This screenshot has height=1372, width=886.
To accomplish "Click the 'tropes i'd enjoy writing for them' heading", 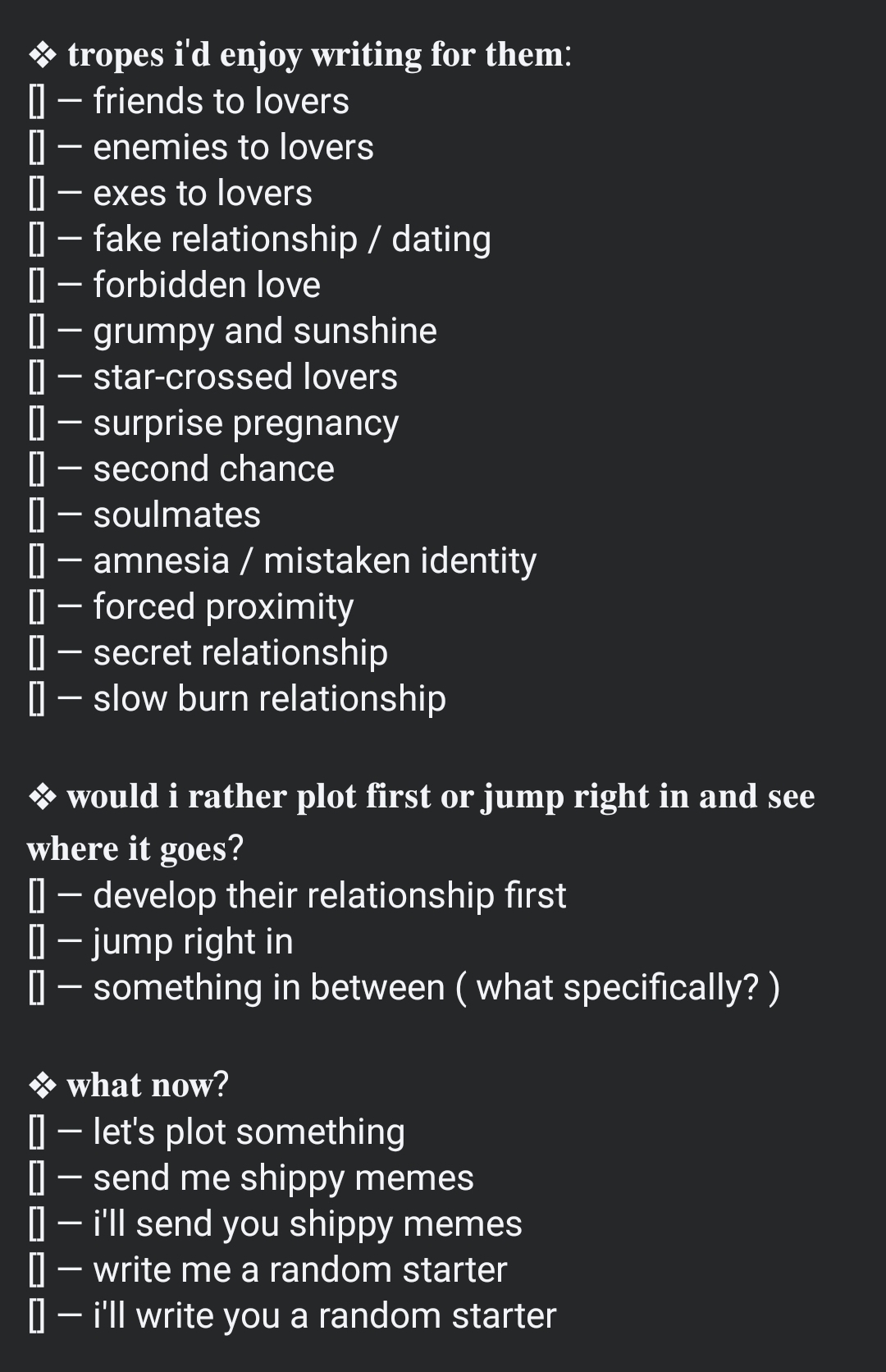I will click(318, 55).
